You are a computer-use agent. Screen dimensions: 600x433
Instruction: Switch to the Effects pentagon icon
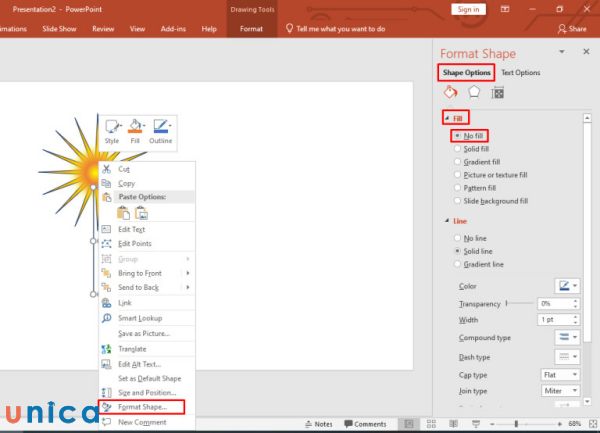[474, 92]
